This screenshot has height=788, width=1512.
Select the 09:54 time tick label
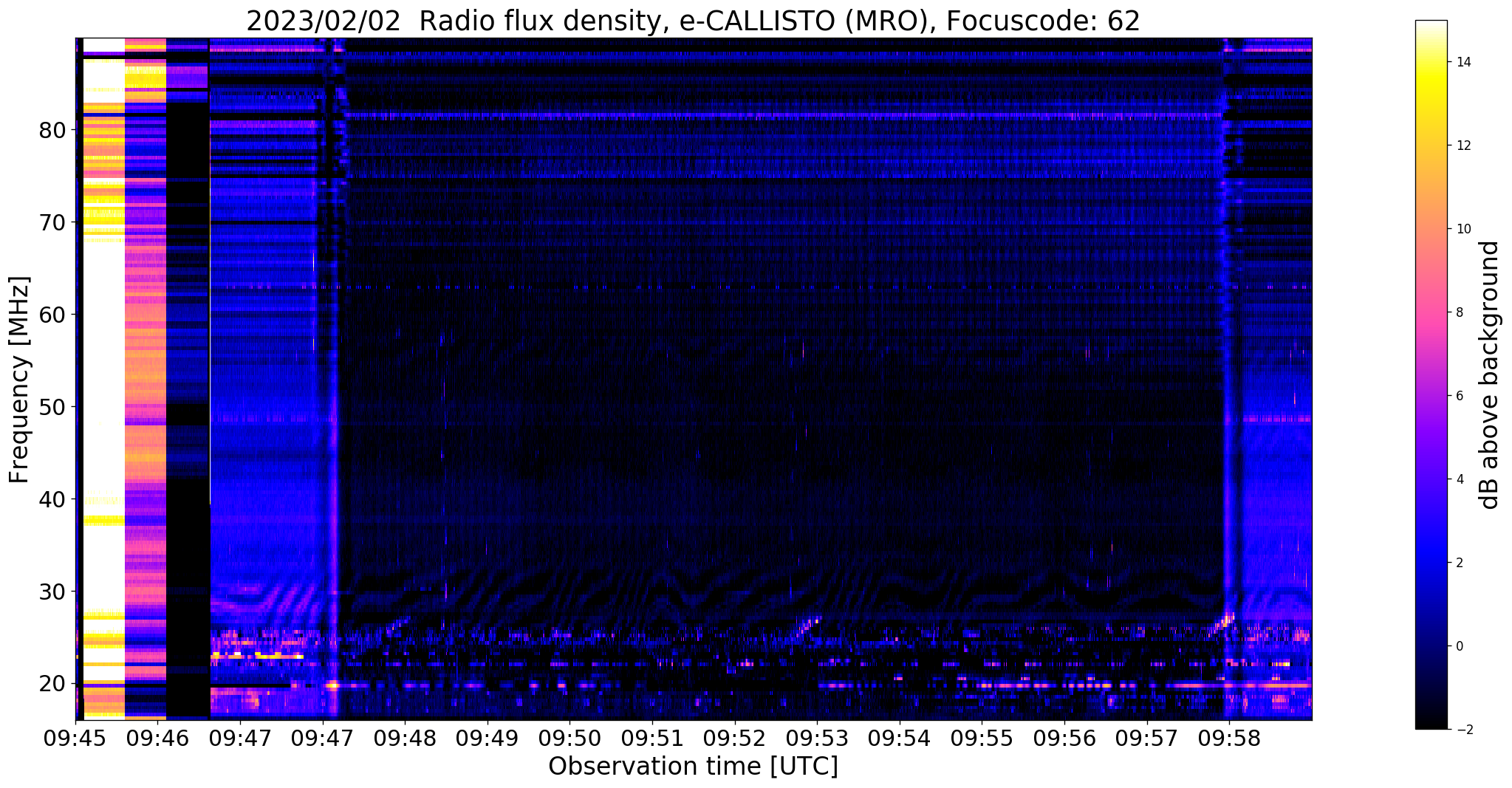coord(900,737)
